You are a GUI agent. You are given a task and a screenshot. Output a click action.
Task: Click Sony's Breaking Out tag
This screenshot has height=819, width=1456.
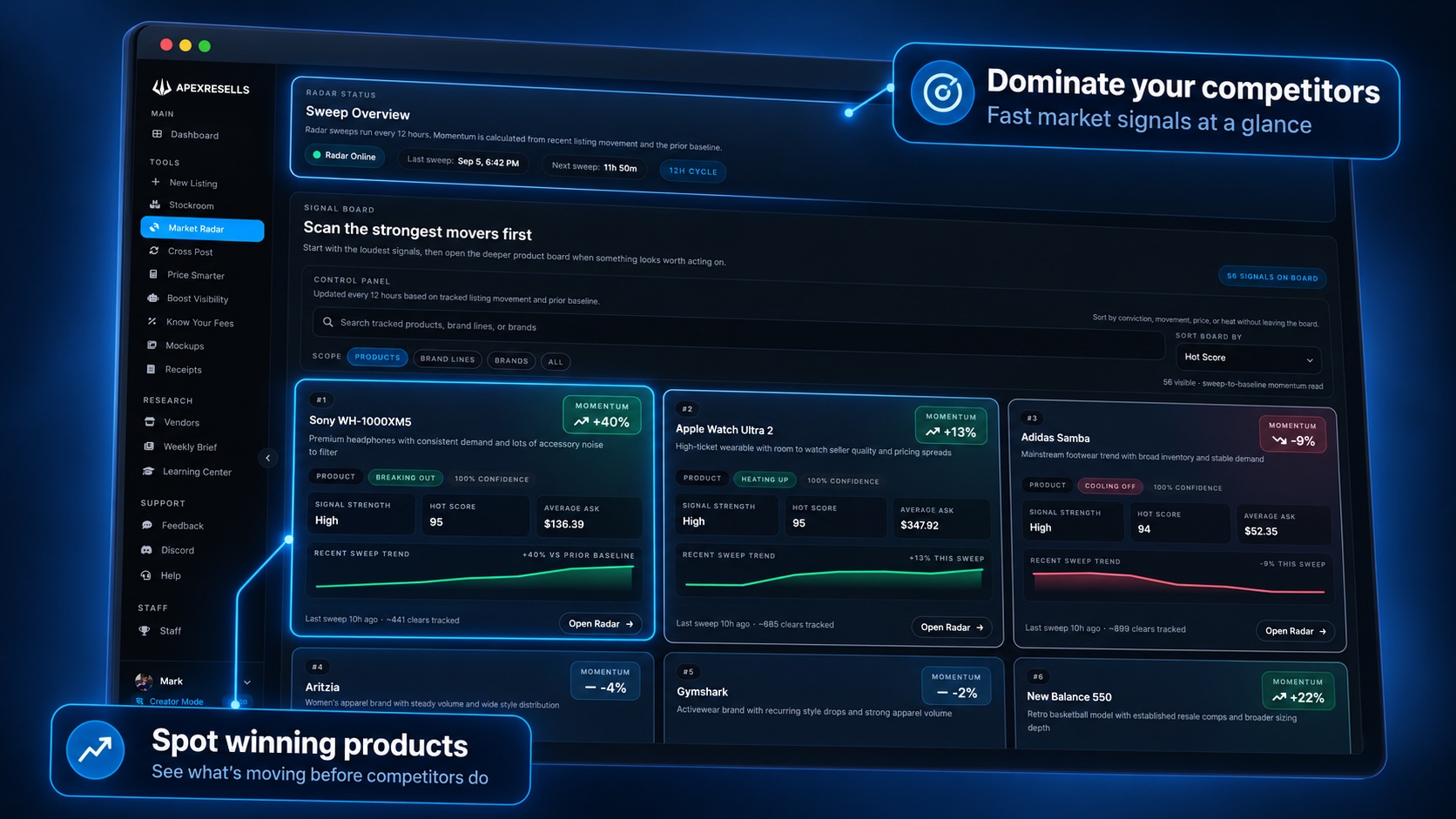click(x=405, y=478)
